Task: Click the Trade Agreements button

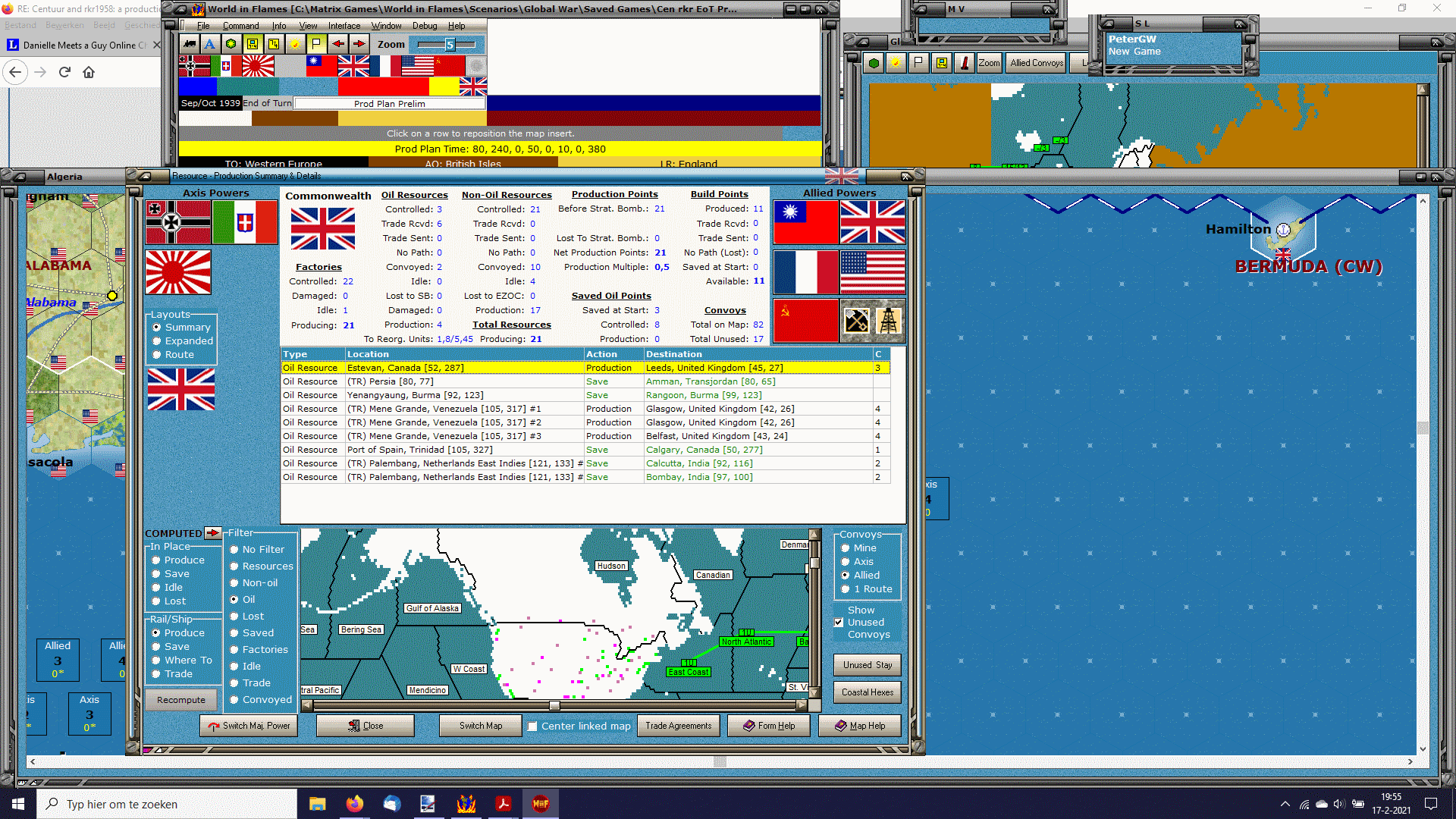Action: click(678, 726)
